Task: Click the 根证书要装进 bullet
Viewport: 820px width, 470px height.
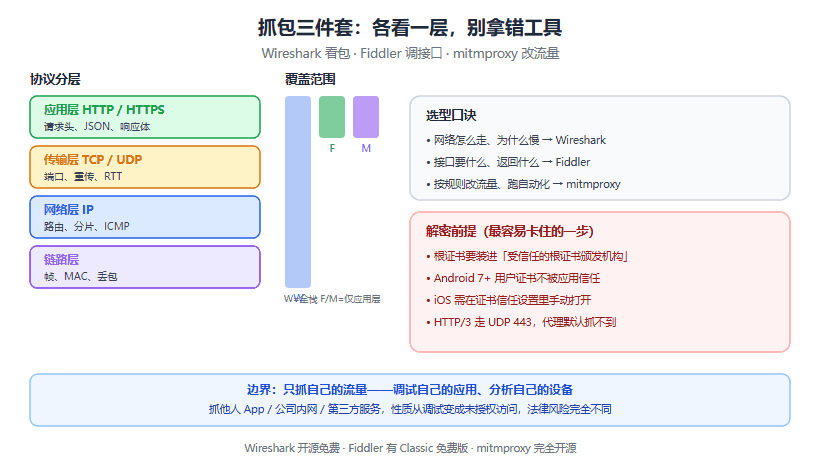Action: click(x=527, y=256)
